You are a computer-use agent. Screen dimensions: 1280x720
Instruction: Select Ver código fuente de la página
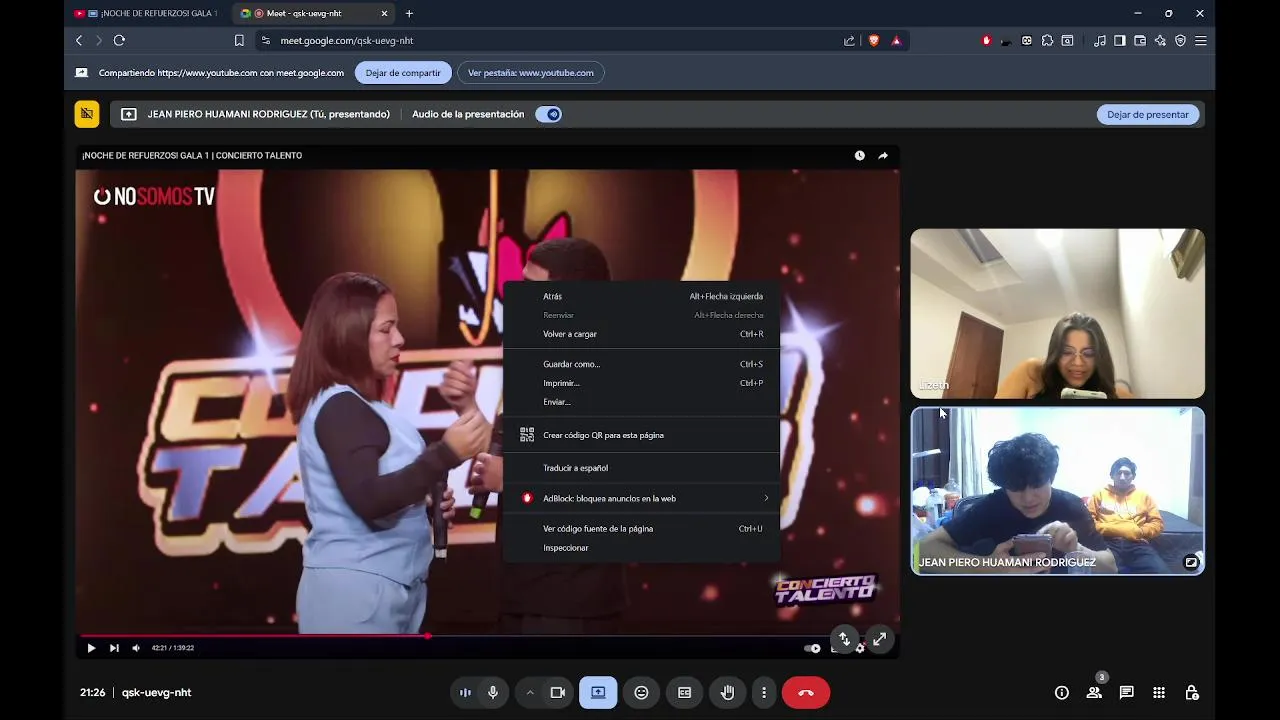(641, 528)
